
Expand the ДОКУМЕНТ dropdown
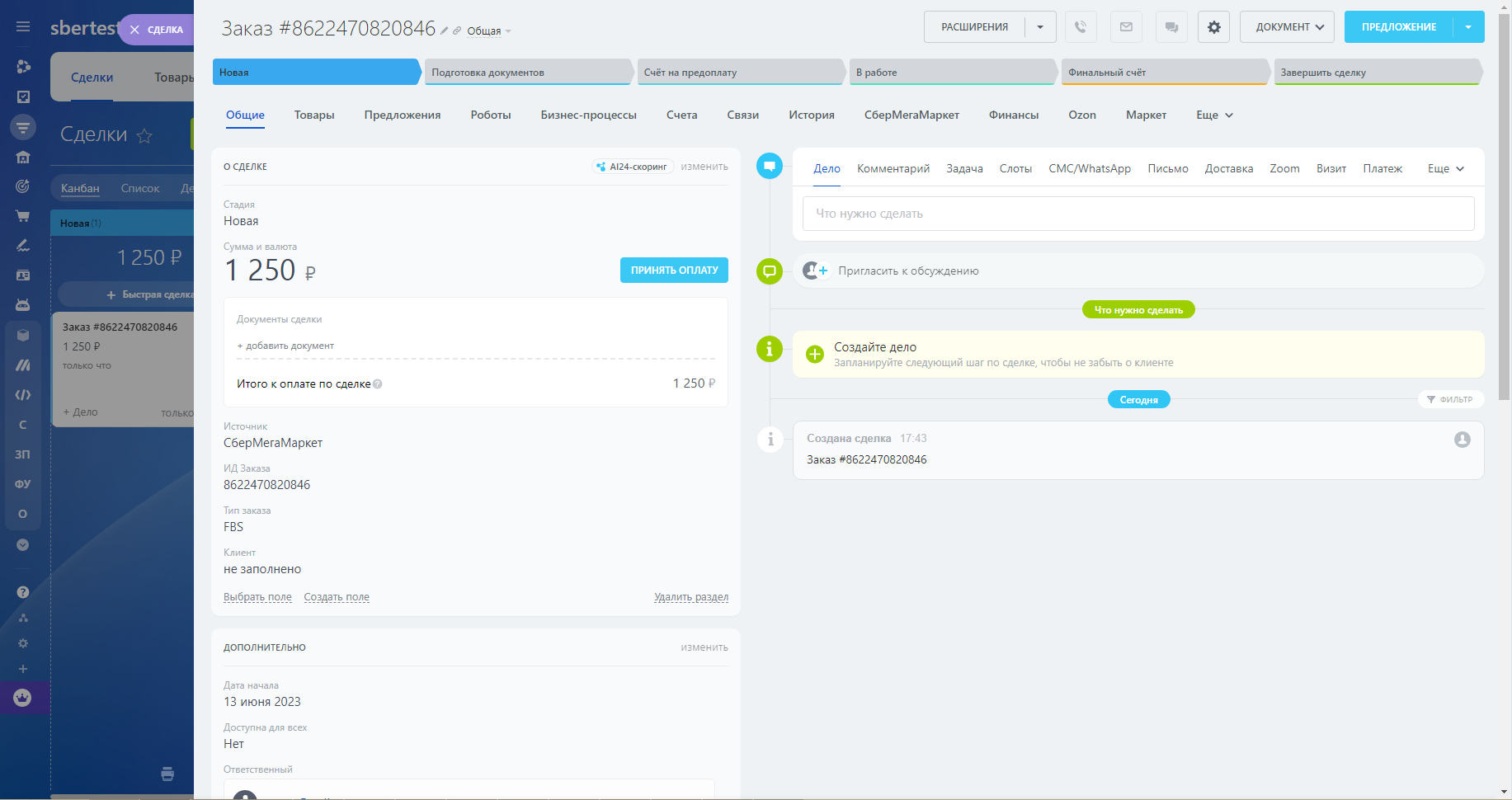[x=1287, y=27]
